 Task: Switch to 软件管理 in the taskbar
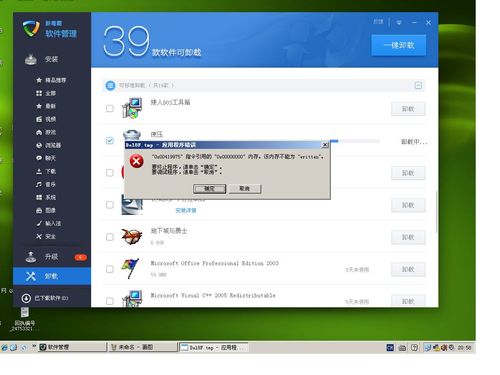click(72, 347)
